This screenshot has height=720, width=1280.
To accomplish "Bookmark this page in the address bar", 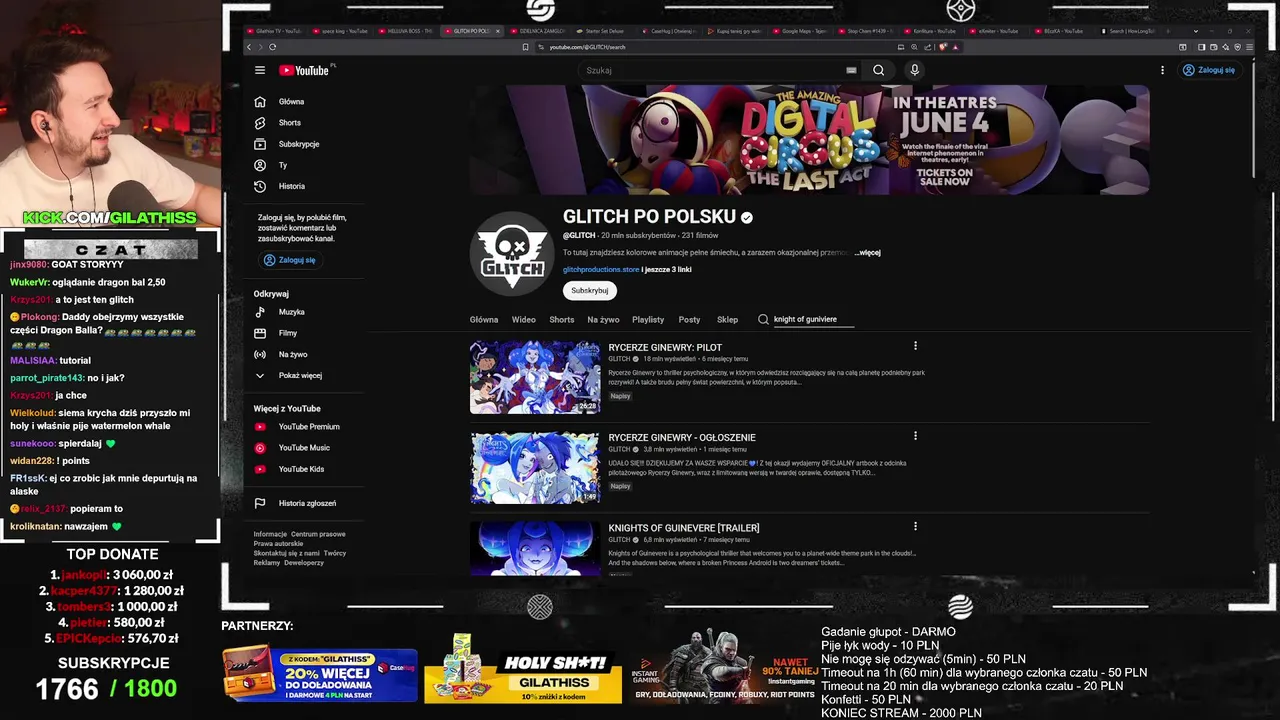I will click(x=525, y=47).
